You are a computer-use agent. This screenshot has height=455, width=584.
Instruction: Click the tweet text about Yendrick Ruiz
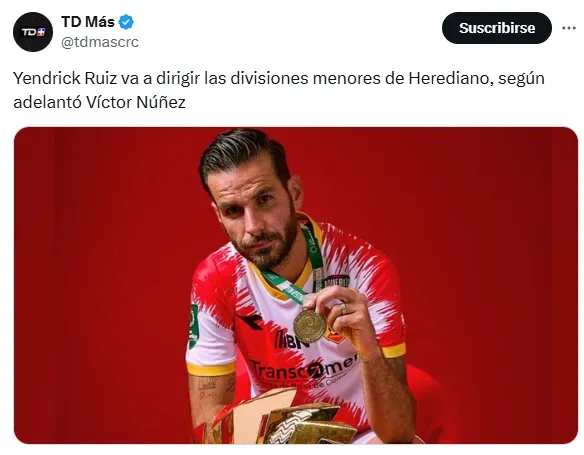point(279,90)
